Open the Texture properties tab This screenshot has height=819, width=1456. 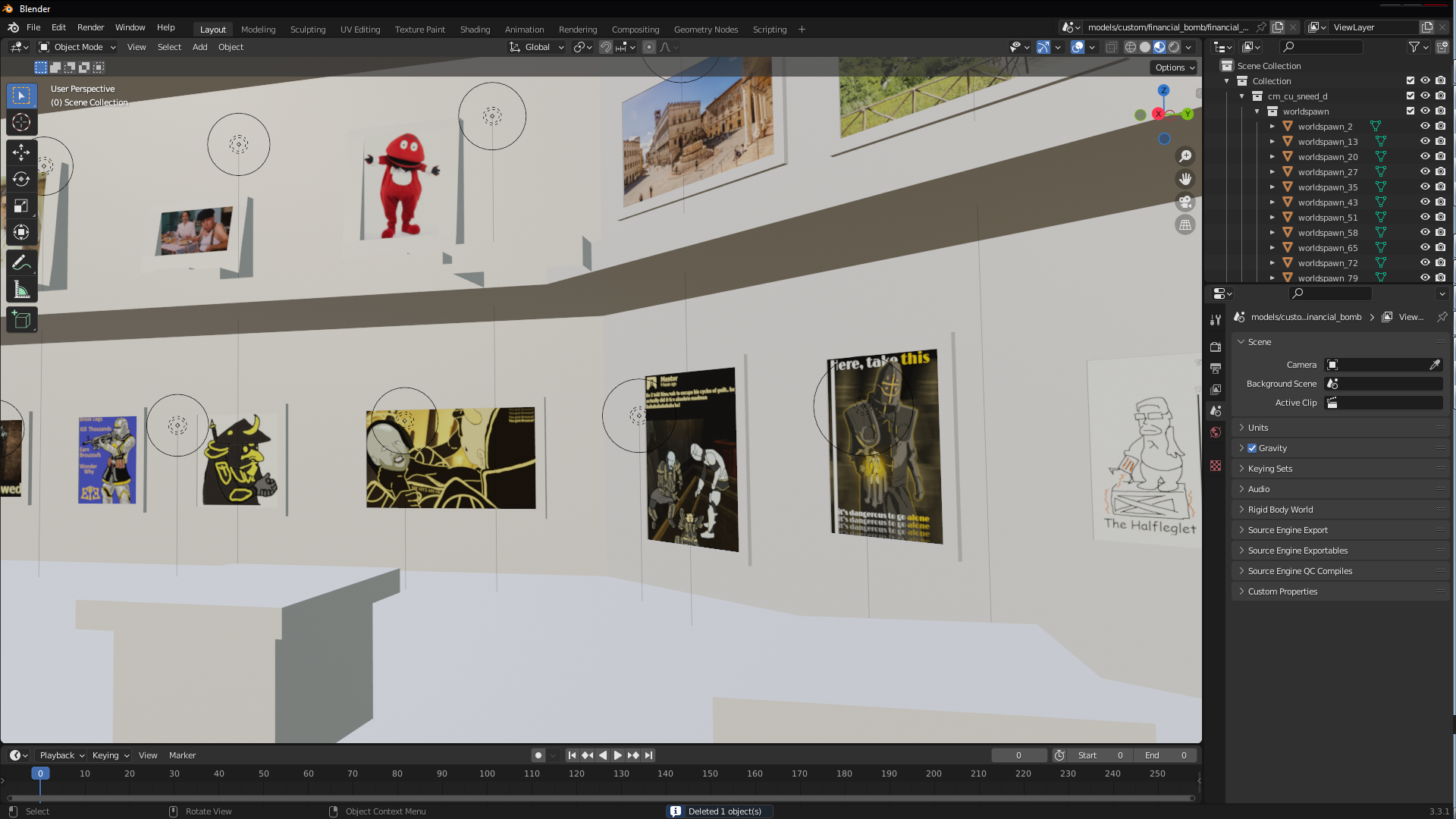pyautogui.click(x=1216, y=466)
